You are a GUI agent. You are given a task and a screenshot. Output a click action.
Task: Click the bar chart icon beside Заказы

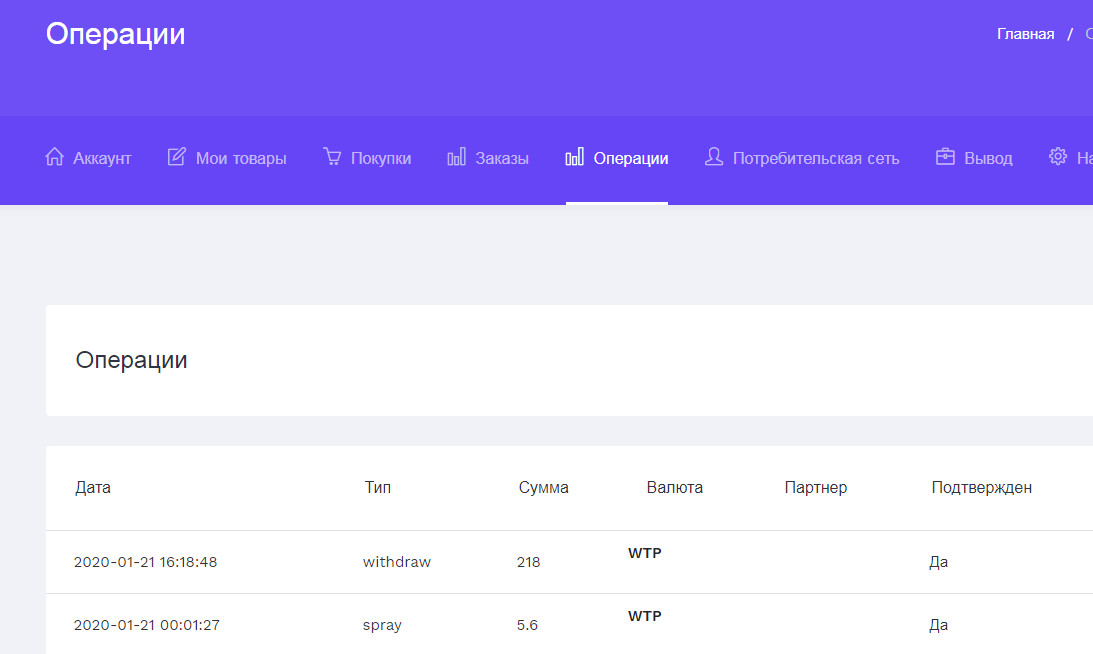click(456, 158)
